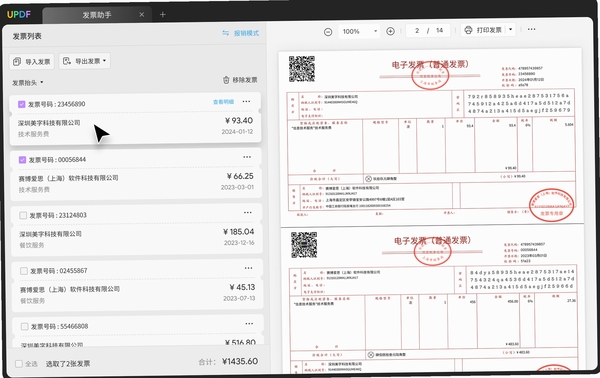Click 发票号码:23124803 text
Screen dimensions: 600x378
(58, 215)
